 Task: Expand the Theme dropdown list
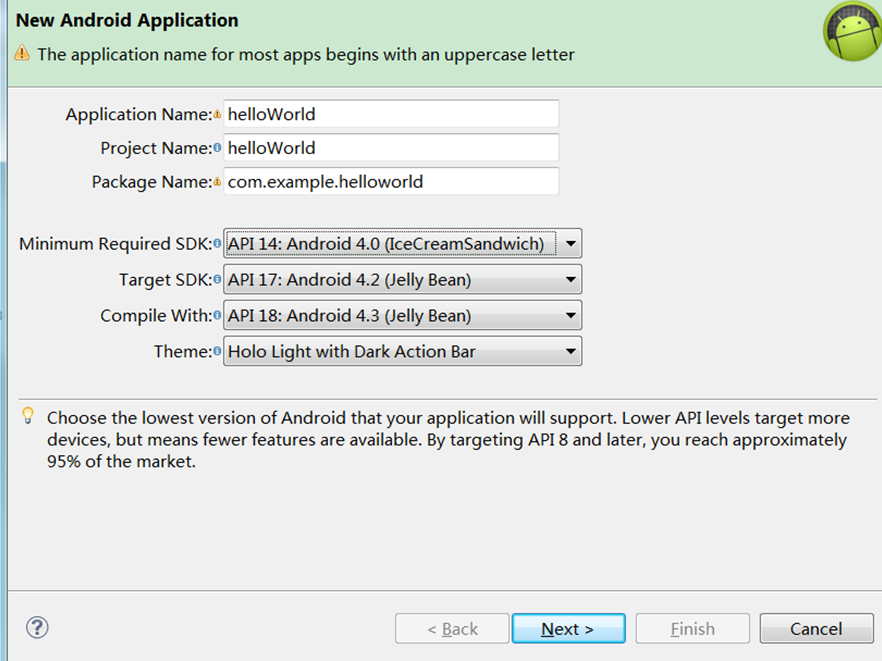(403, 352)
